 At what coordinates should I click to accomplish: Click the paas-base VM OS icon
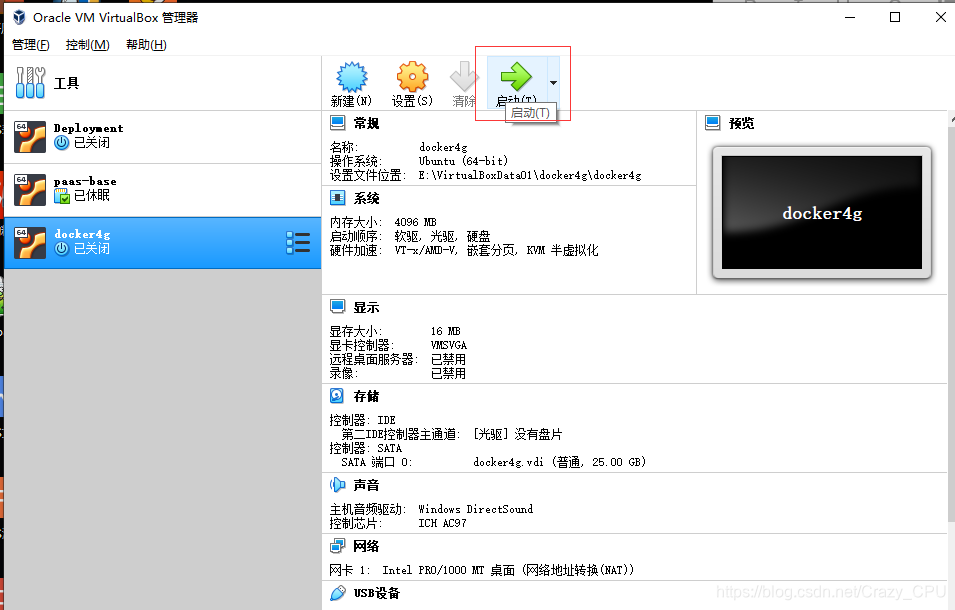point(30,189)
